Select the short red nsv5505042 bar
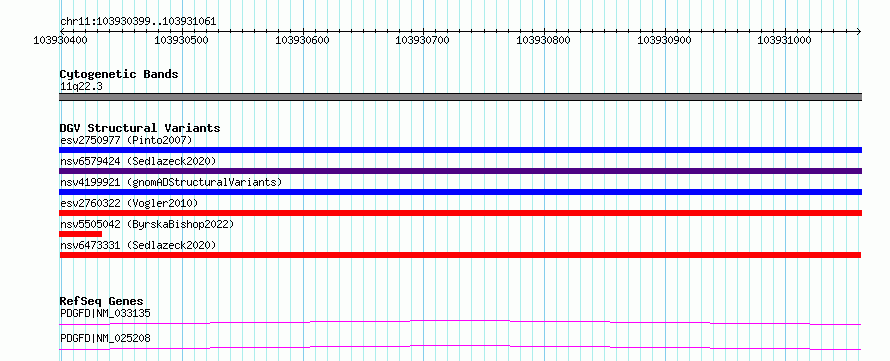890x361 pixels. click(81, 234)
